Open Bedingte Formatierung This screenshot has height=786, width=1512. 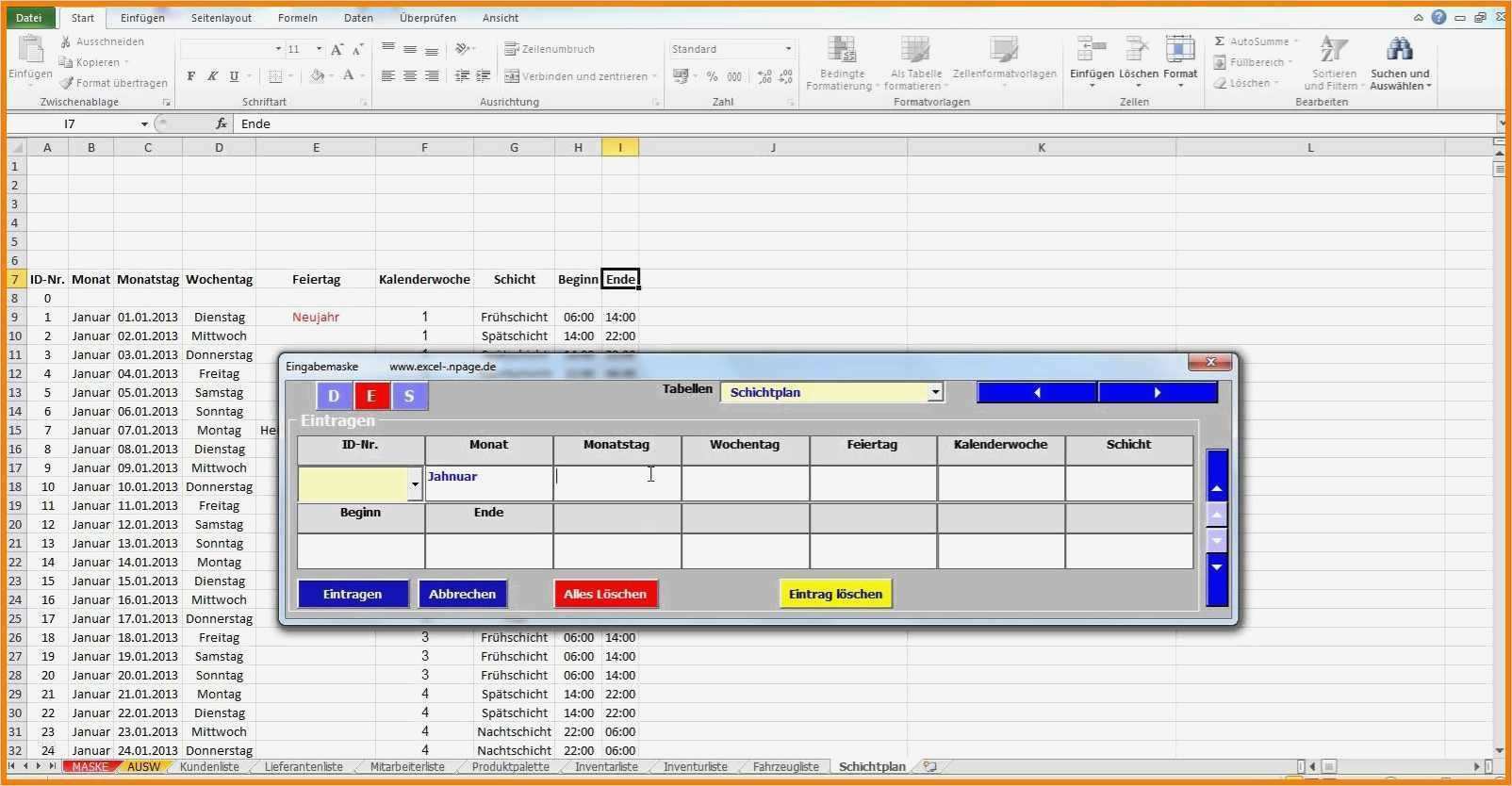point(843,63)
